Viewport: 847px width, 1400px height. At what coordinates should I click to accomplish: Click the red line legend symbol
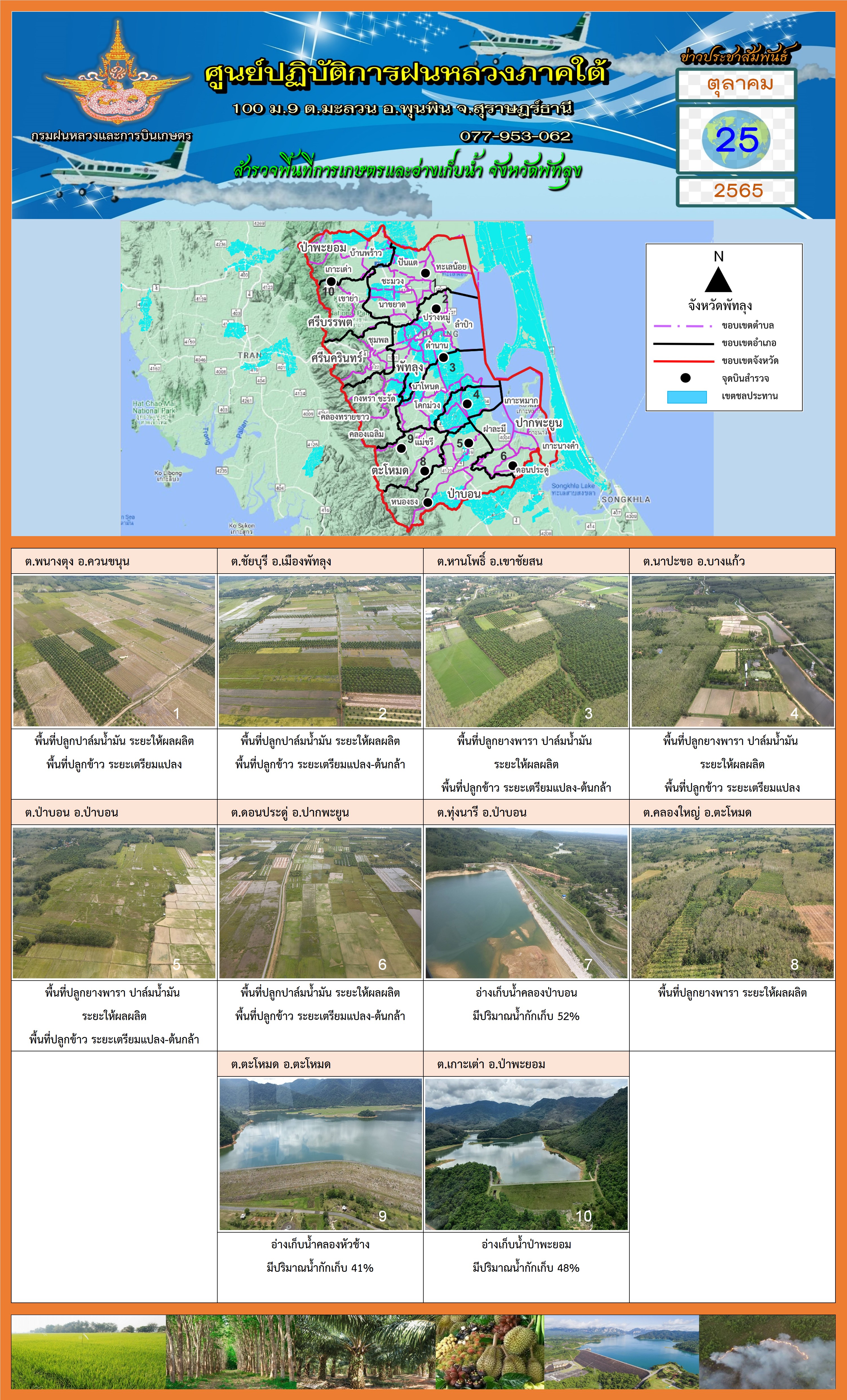[x=683, y=361]
